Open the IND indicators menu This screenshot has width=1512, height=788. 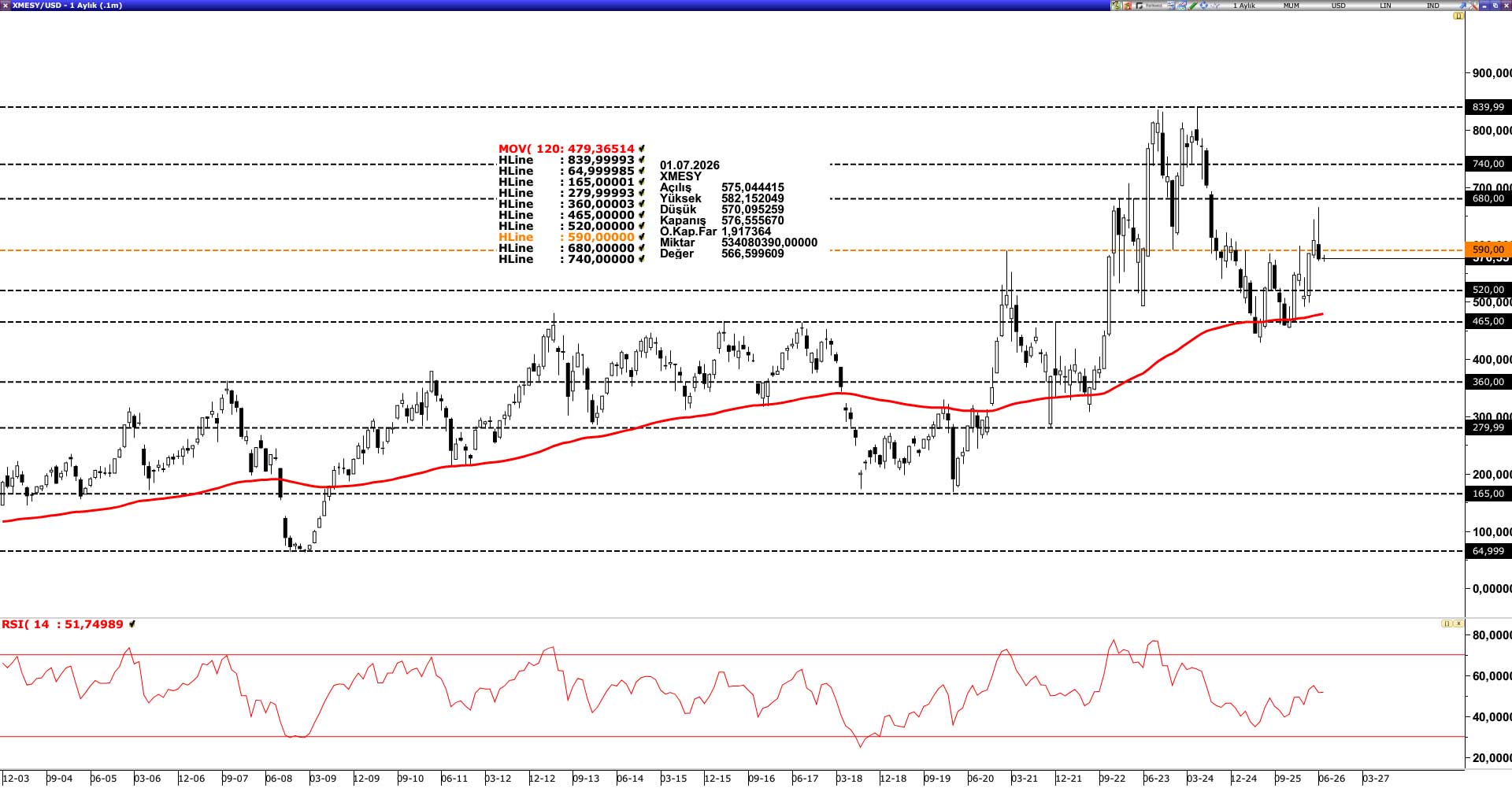(x=1433, y=6)
